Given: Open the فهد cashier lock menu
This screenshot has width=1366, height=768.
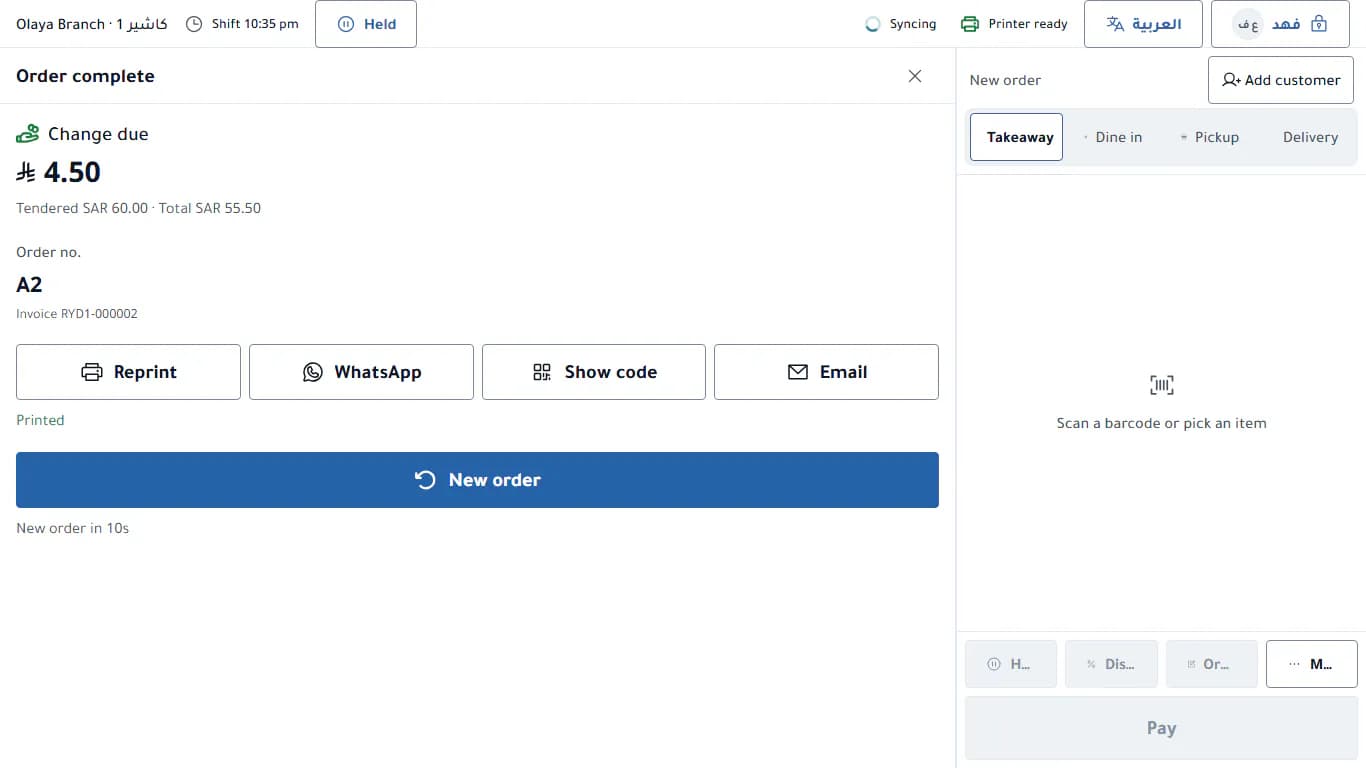Looking at the screenshot, I should click(x=1280, y=24).
